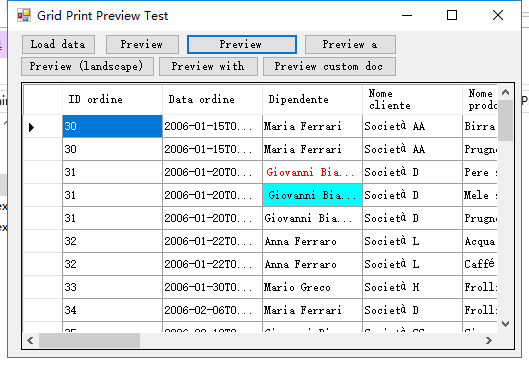This screenshot has height=365, width=529.
Task: Select Maria Ferrari cell in ID 34 row
Action: [312, 310]
